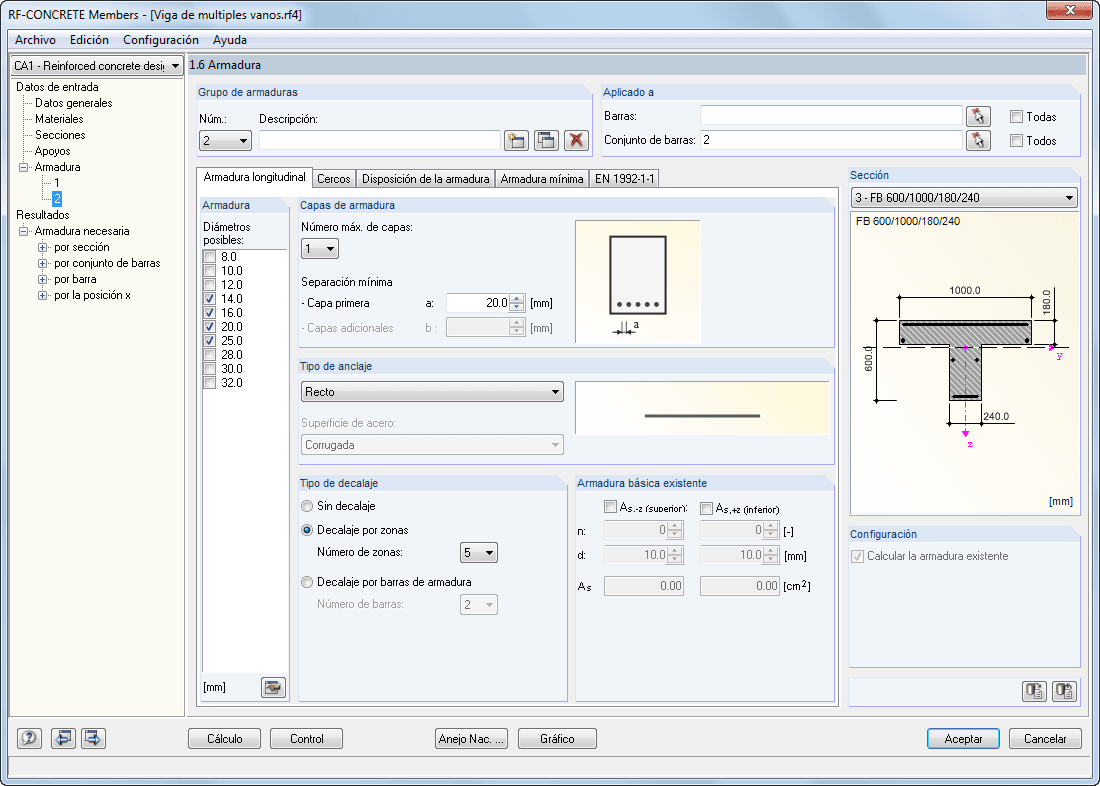Click the copy reinforcement group icon
The height and width of the screenshot is (786, 1100).
coord(546,140)
